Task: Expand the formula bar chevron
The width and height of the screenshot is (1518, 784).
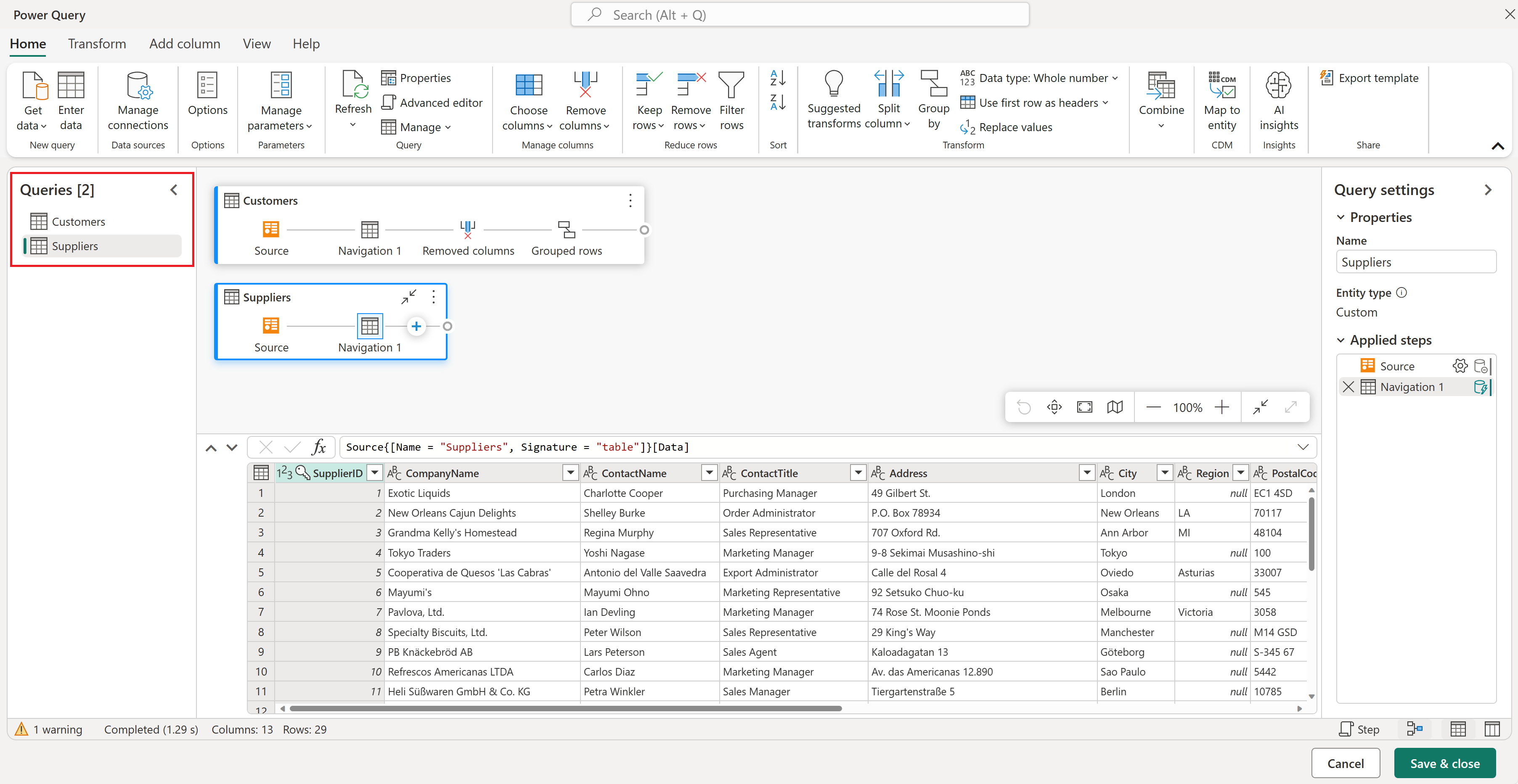Action: tap(1303, 447)
